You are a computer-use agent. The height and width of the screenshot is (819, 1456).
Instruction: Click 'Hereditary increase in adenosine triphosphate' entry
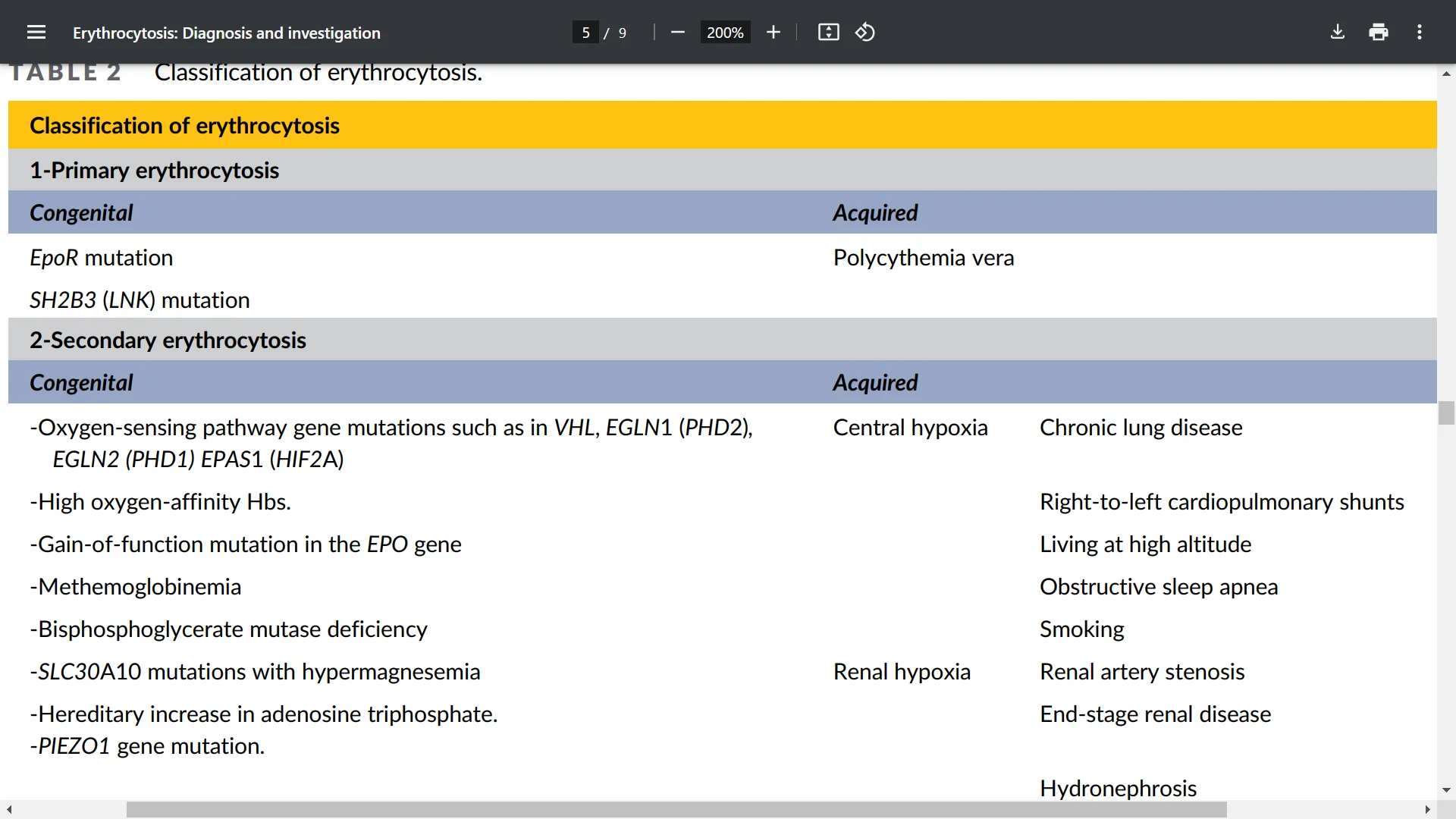pyautogui.click(x=263, y=714)
